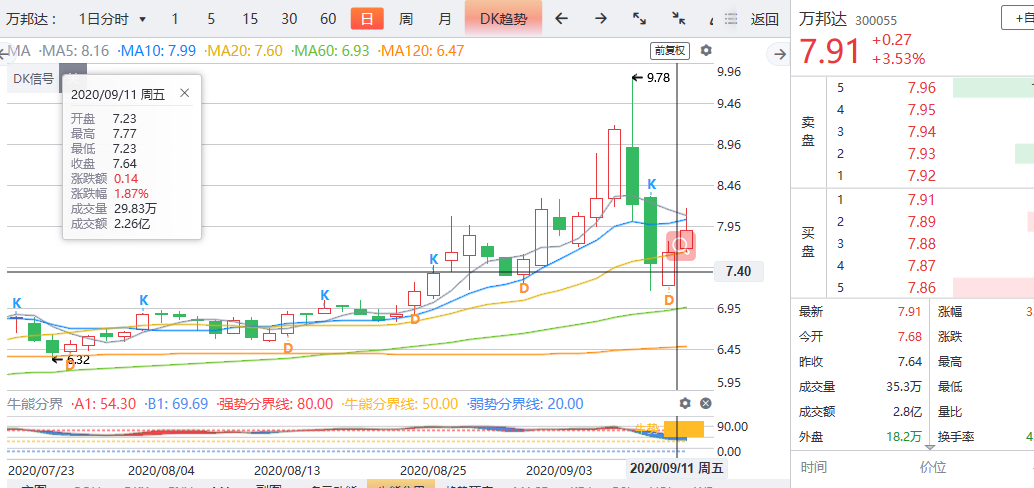This screenshot has height=488, width=1034.
Task: Click the 前复权 adjustment button
Action: [670, 51]
